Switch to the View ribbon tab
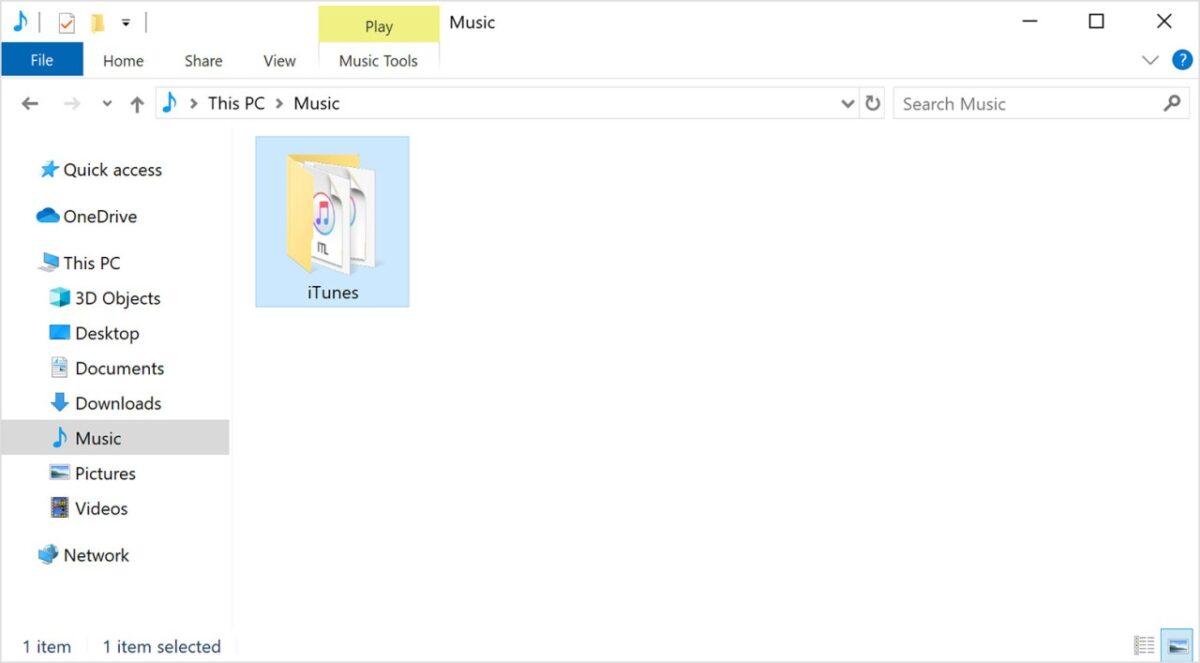Viewport: 1200px width, 663px height. coord(279,61)
